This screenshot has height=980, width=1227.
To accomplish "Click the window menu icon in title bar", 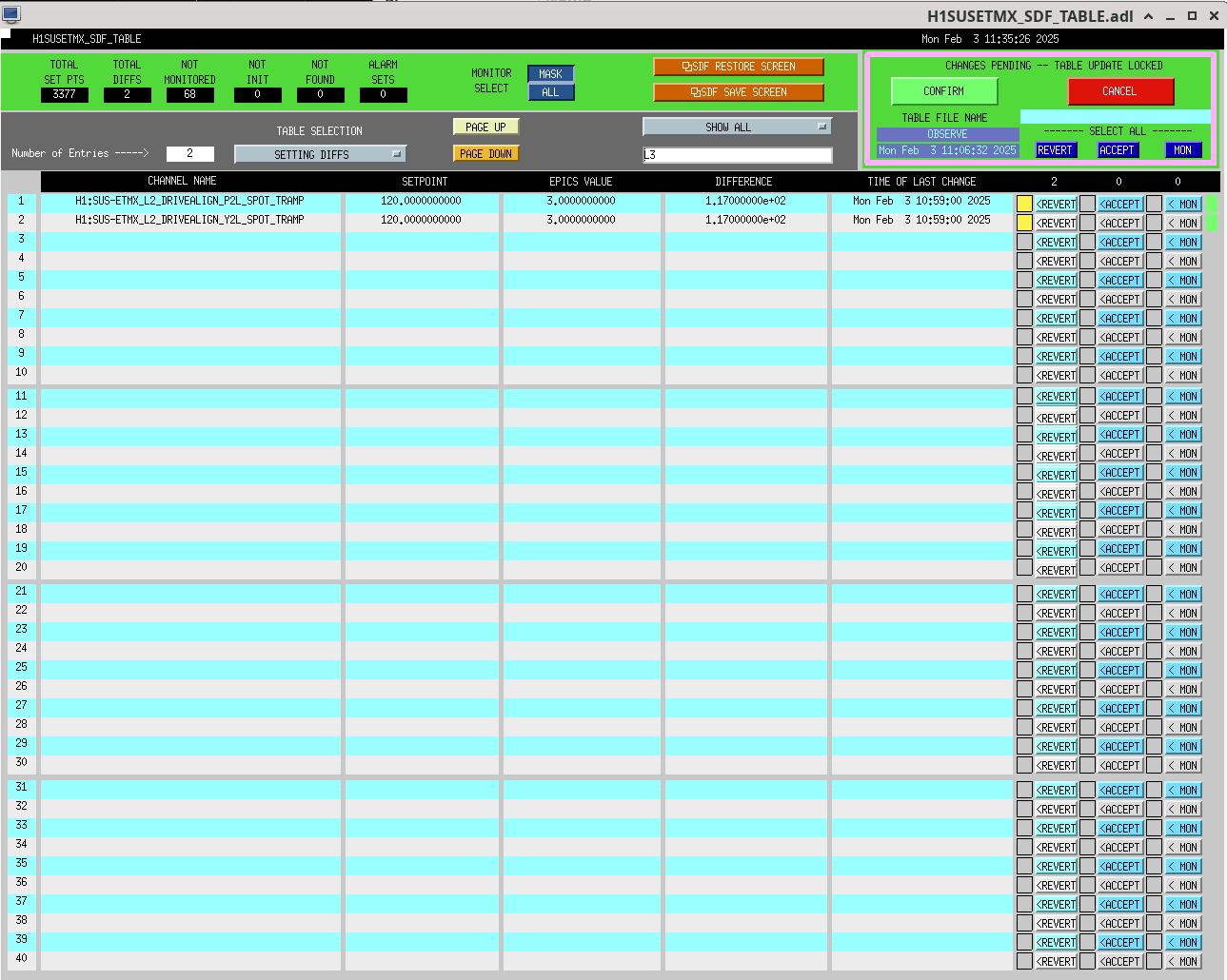I will click(10, 14).
